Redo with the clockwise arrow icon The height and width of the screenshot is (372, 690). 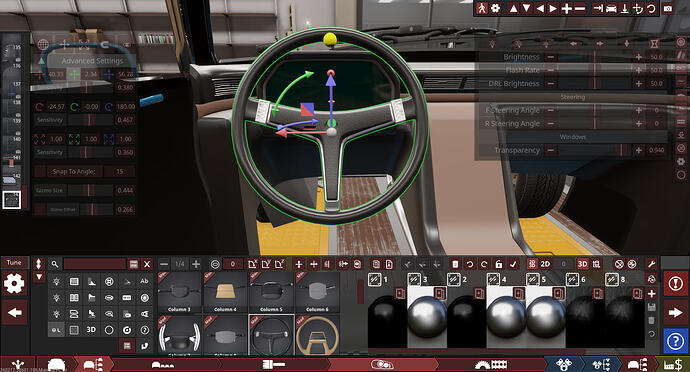click(x=484, y=264)
